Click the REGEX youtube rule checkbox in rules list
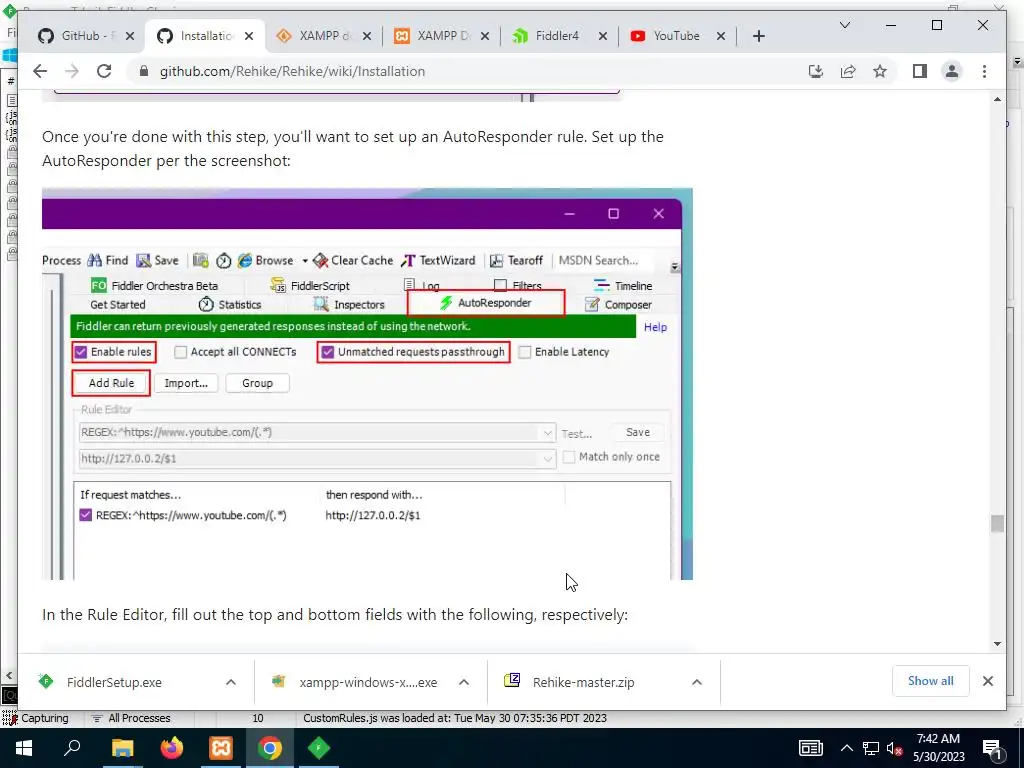The height and width of the screenshot is (768, 1024). pos(86,515)
